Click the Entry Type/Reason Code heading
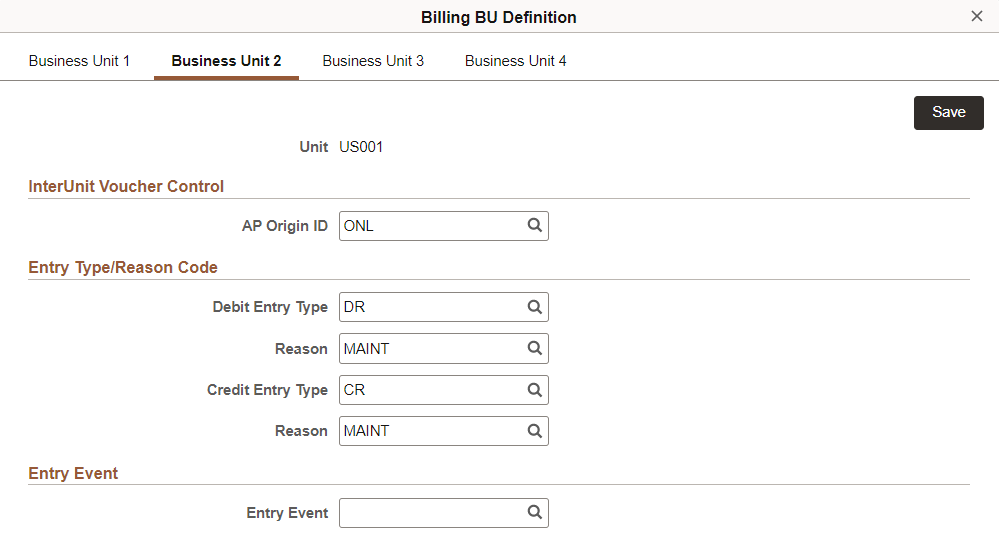 click(x=123, y=267)
